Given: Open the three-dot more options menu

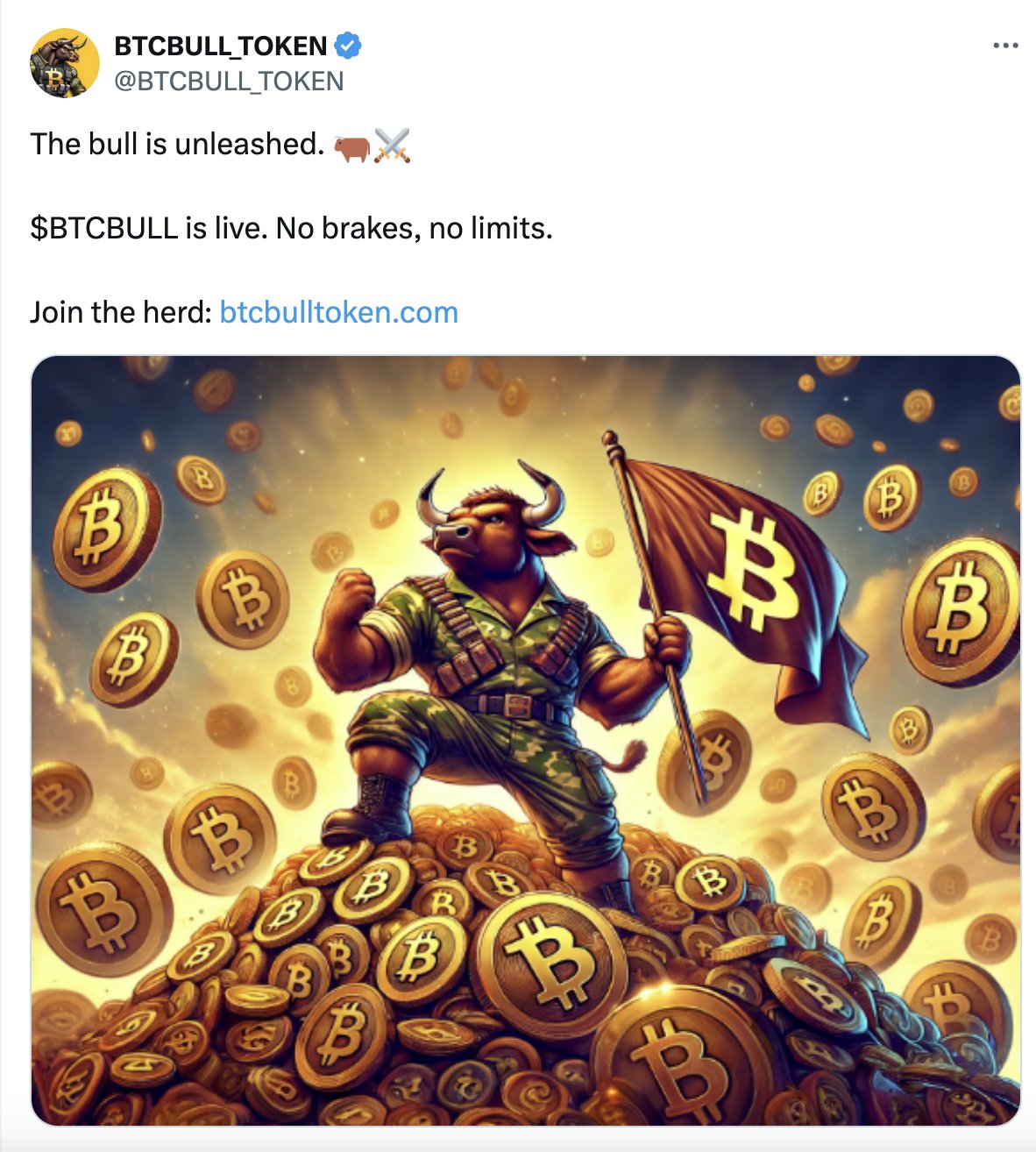Looking at the screenshot, I should pyautogui.click(x=1005, y=46).
